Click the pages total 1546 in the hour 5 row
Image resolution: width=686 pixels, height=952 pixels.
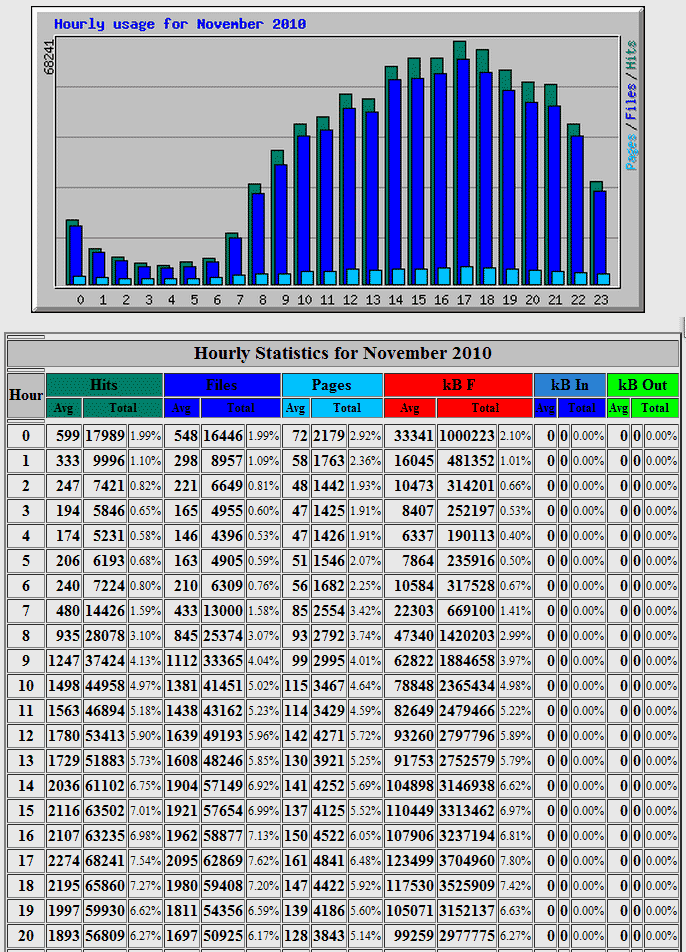tap(329, 561)
